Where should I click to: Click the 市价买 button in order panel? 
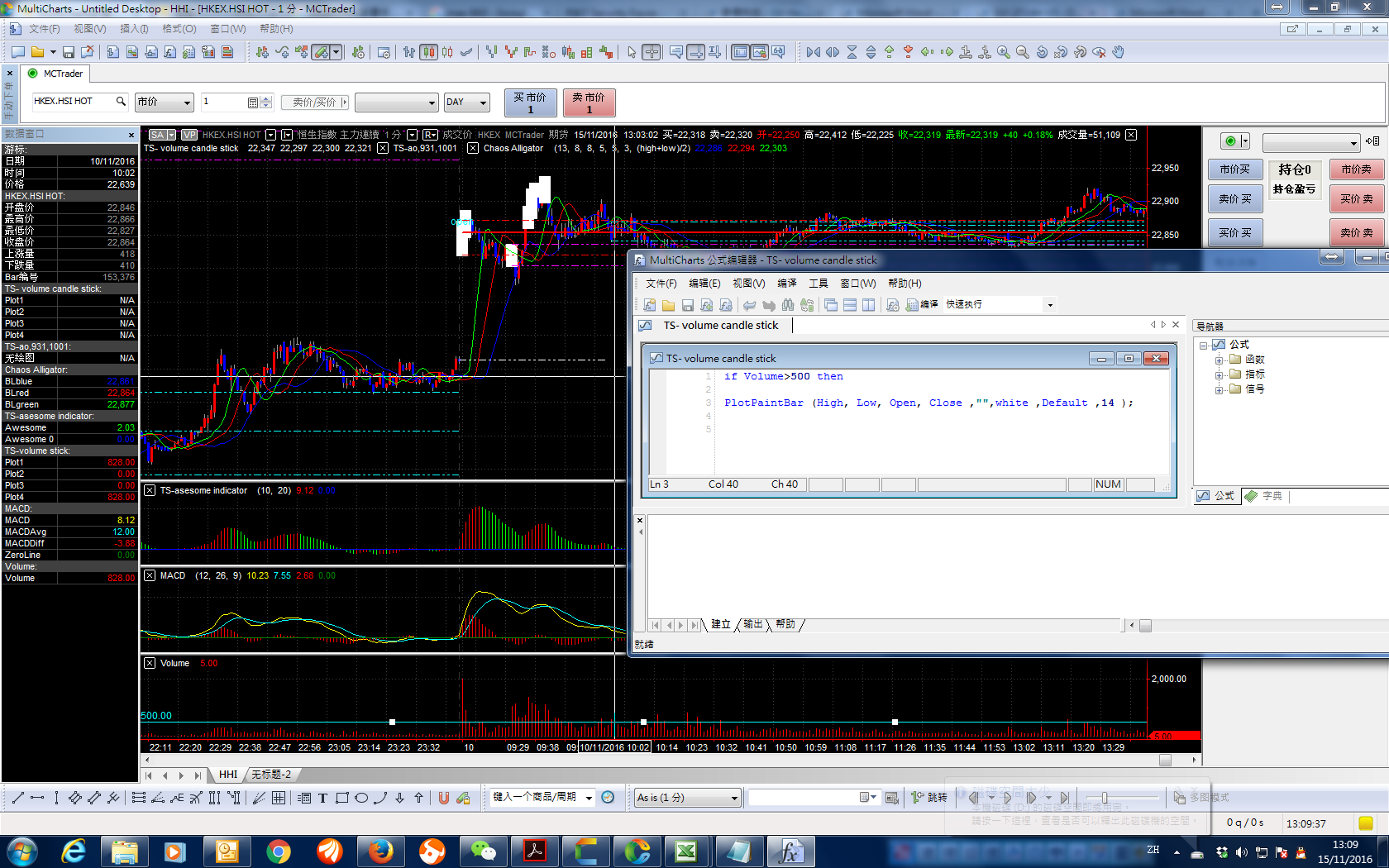click(1235, 169)
